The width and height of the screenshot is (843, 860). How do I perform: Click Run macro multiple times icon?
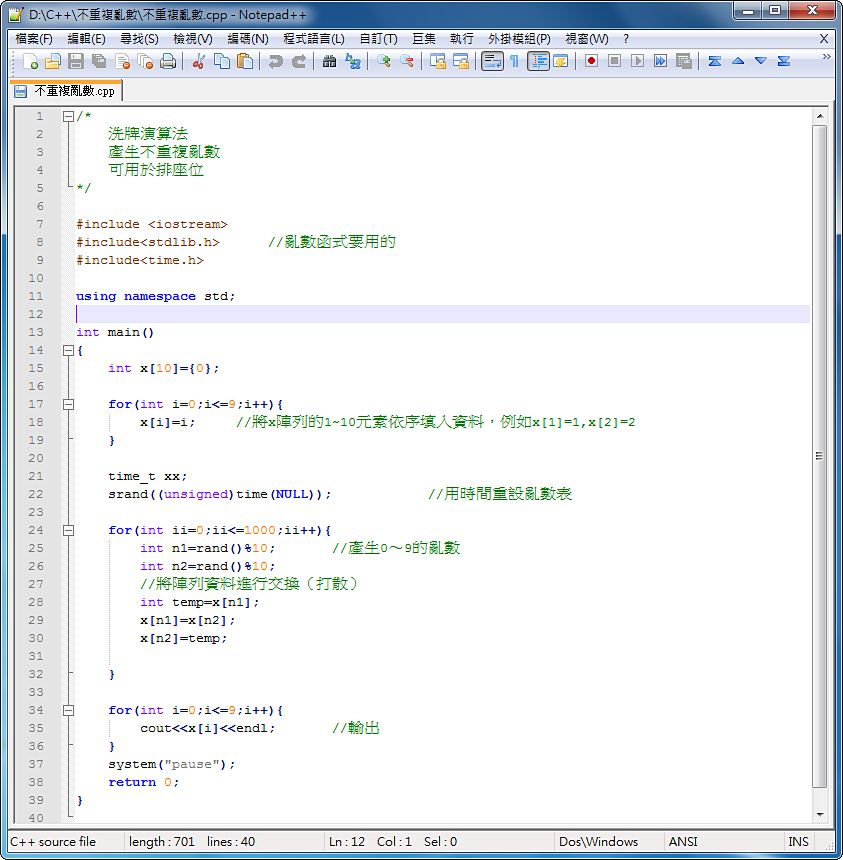(x=660, y=61)
